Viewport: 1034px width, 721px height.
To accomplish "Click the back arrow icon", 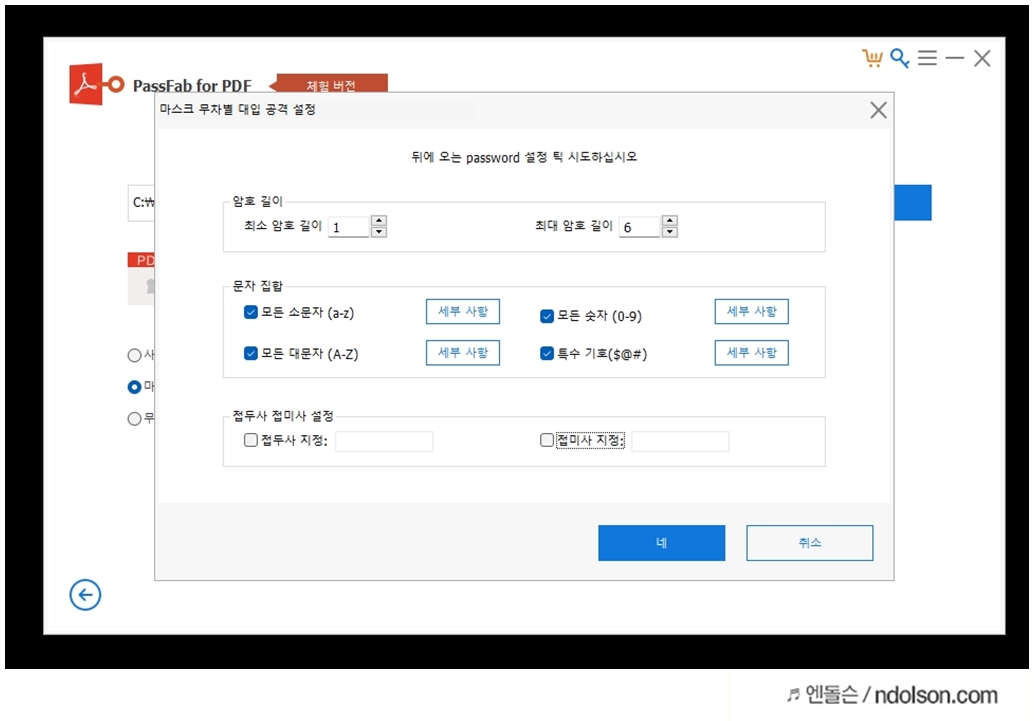I will click(x=85, y=595).
